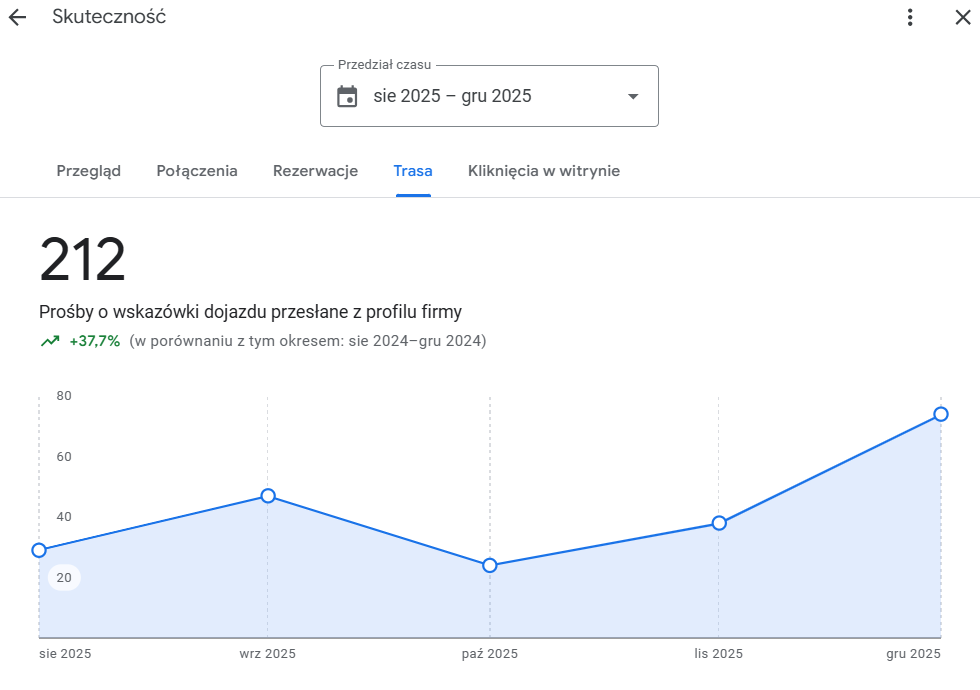Click the 212 total requests figure
The width and height of the screenshot is (980, 690).
pyautogui.click(x=81, y=260)
